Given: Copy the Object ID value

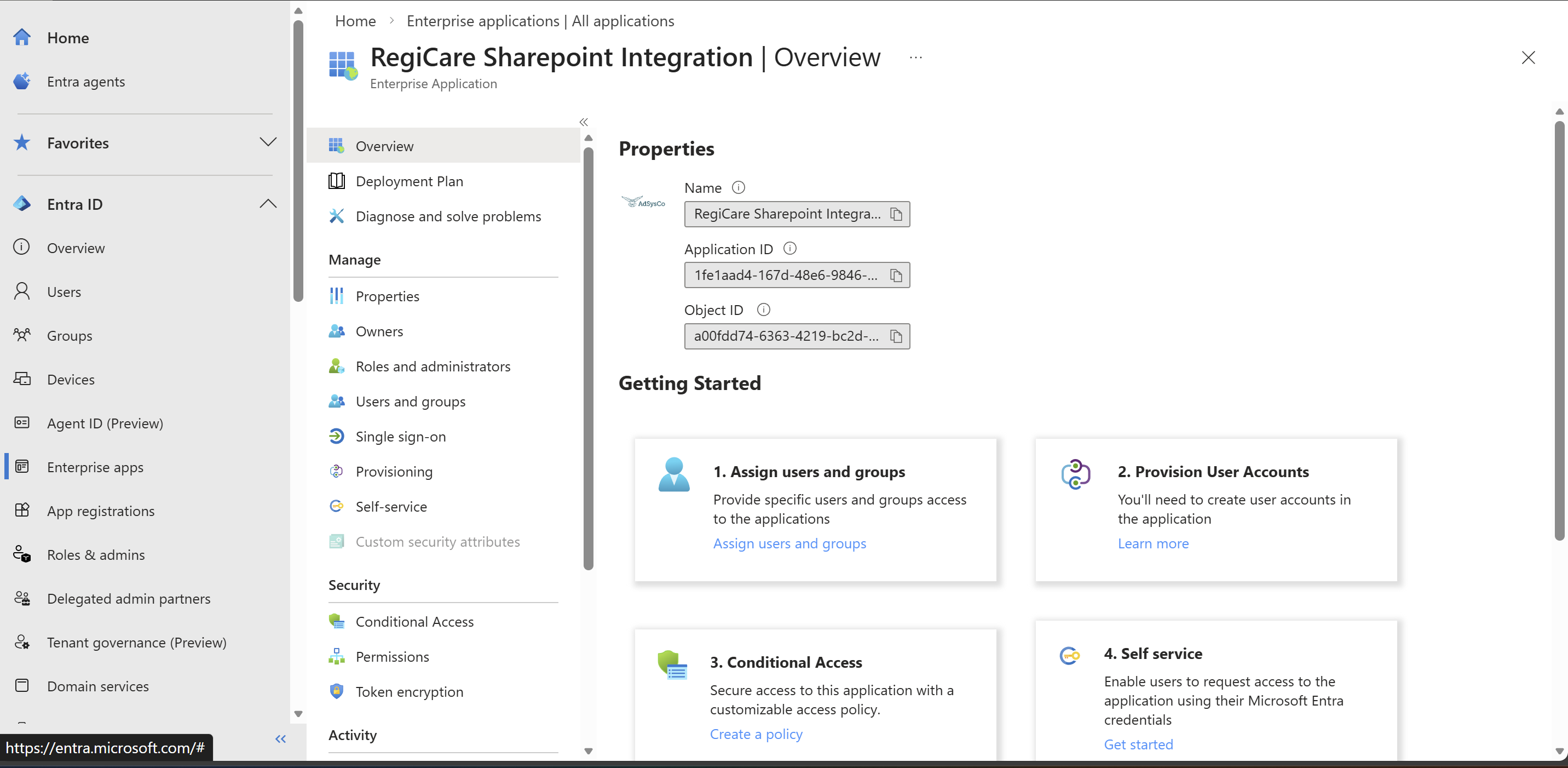Looking at the screenshot, I should click(895, 336).
